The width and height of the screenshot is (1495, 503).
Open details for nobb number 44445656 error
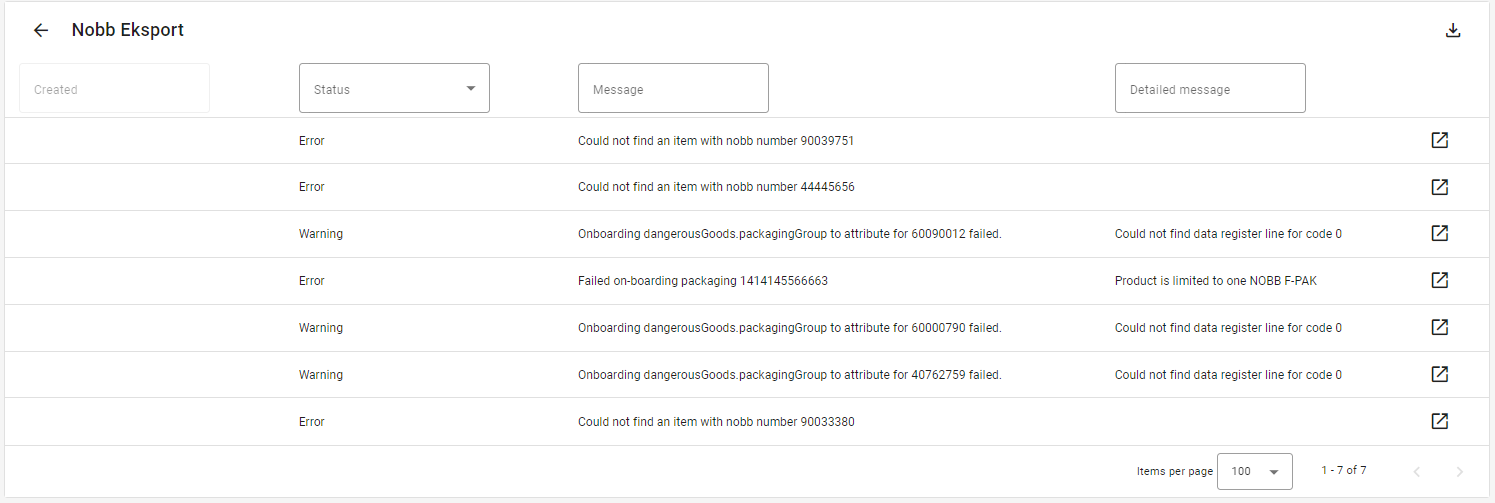1440,187
